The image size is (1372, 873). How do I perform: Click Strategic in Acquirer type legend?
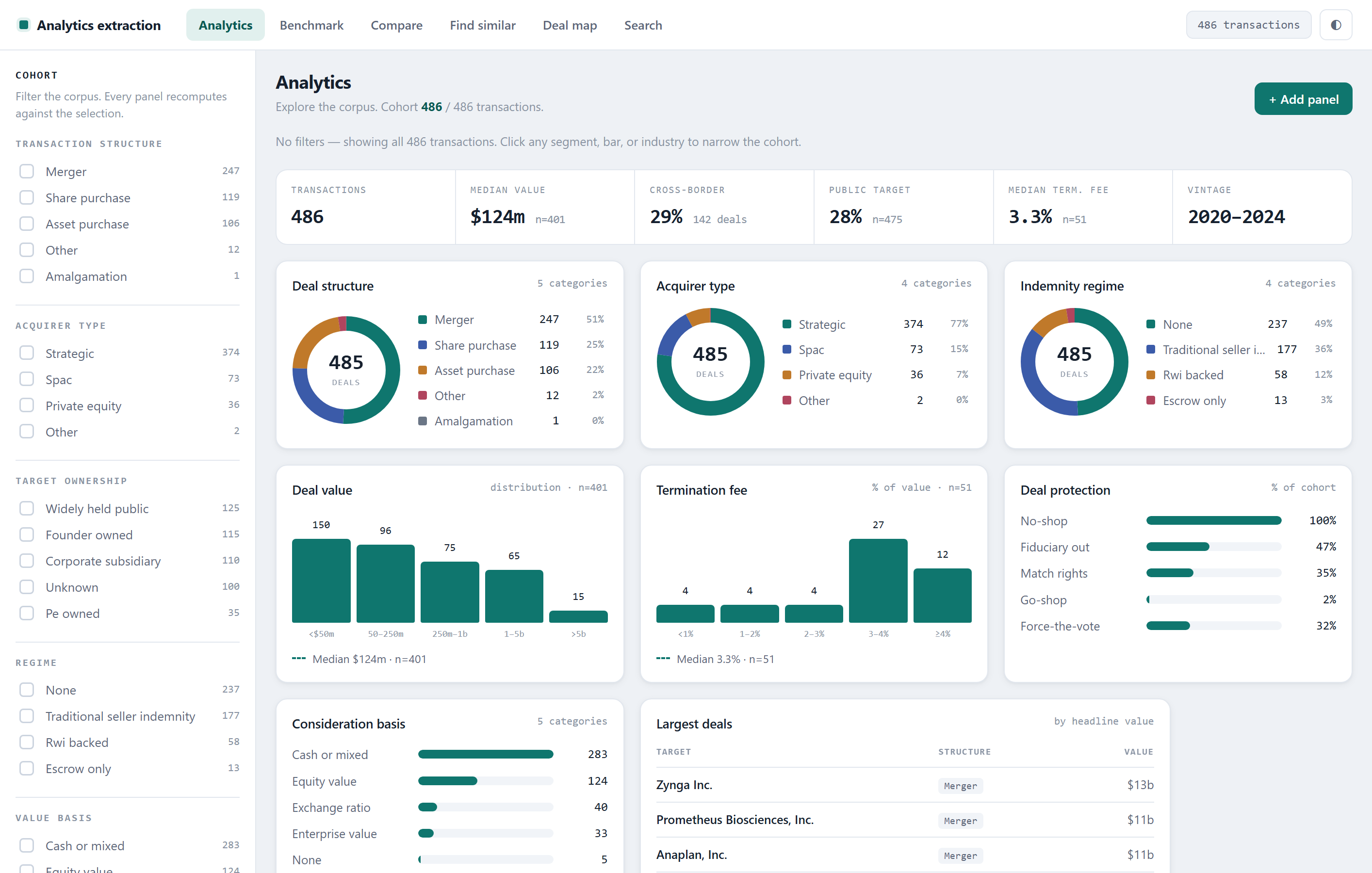[876, 324]
